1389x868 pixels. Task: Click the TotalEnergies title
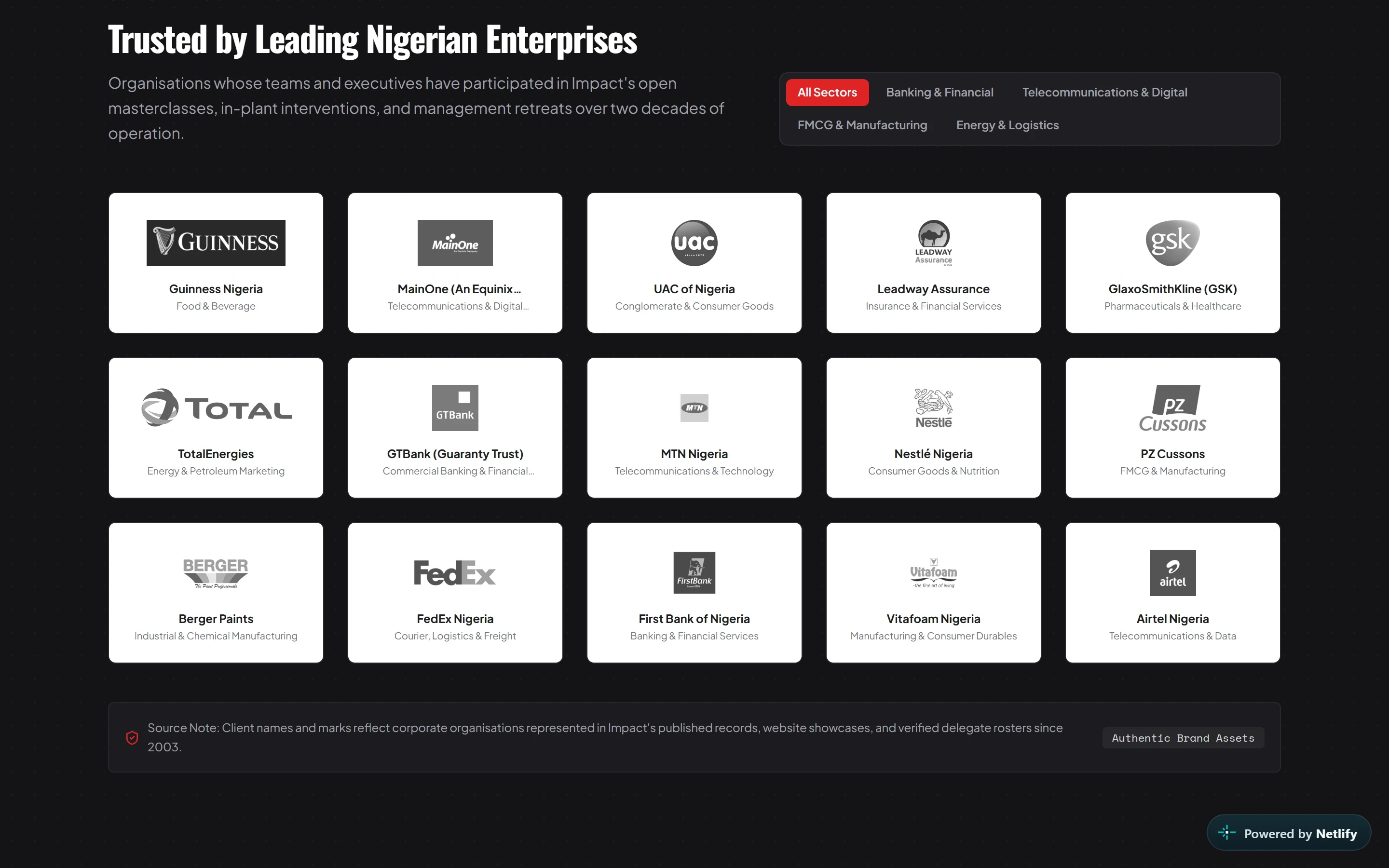[216, 453]
